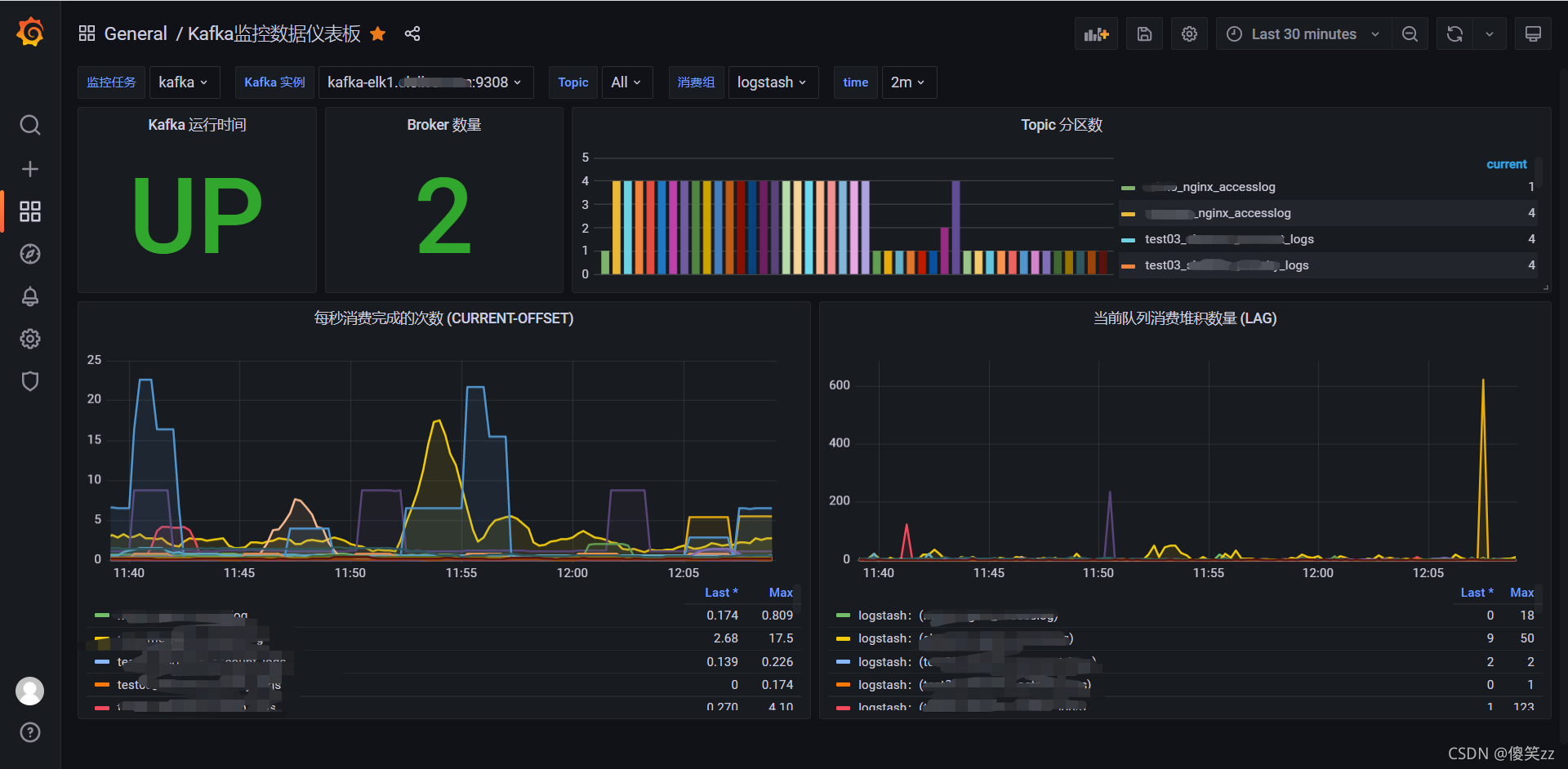This screenshot has height=769, width=1568.
Task: Star the Kafka dashboard as favorite
Action: pos(377,33)
